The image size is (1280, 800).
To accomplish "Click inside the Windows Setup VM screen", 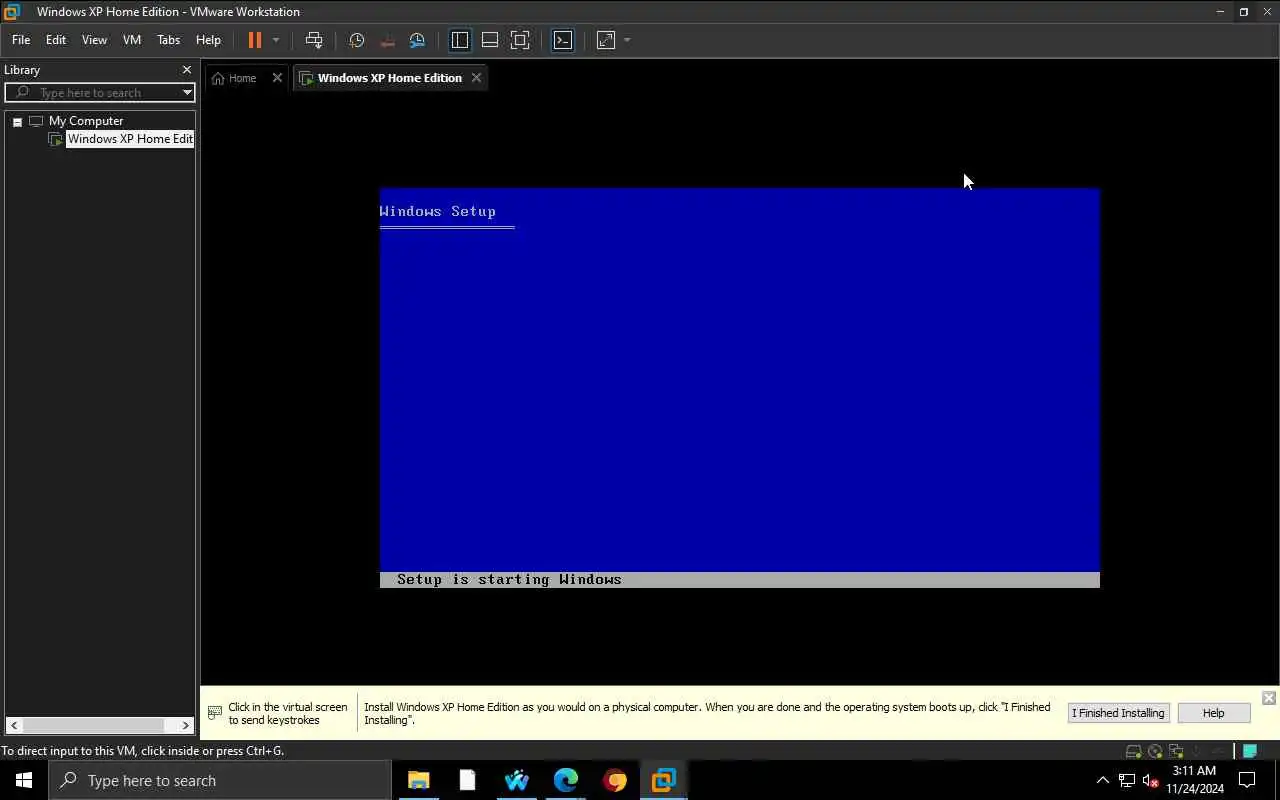I will click(x=740, y=388).
